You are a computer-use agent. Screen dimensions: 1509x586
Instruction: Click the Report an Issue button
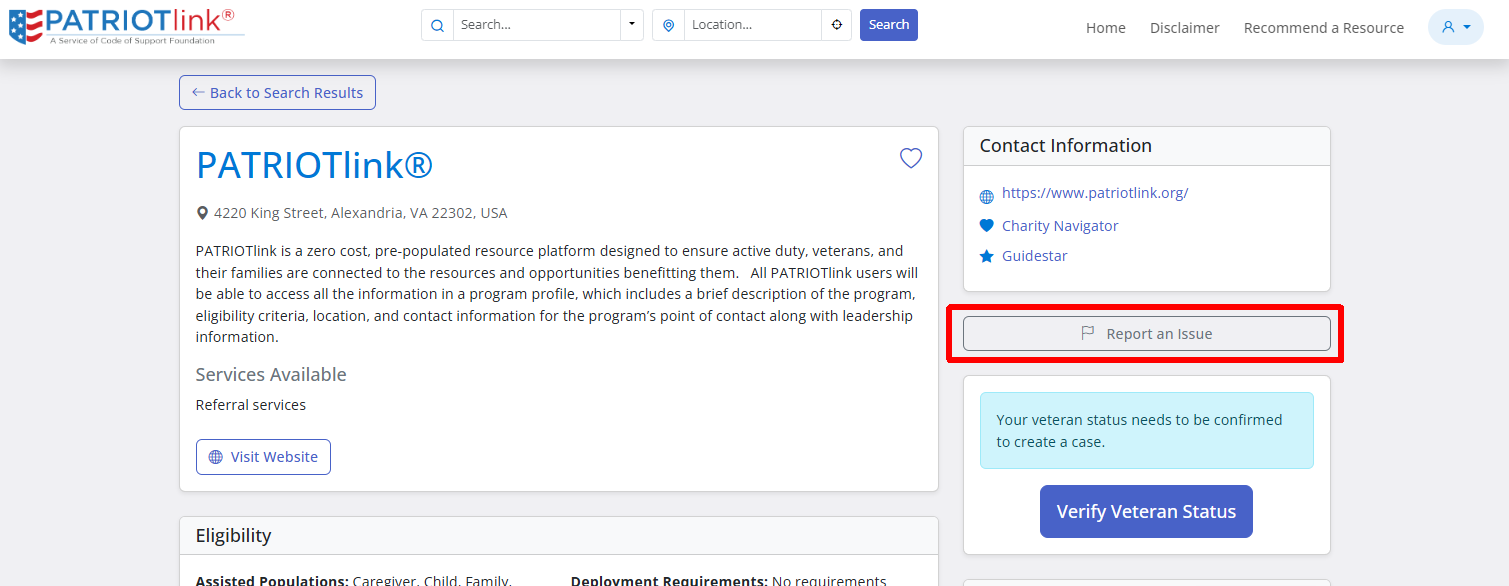[1147, 334]
